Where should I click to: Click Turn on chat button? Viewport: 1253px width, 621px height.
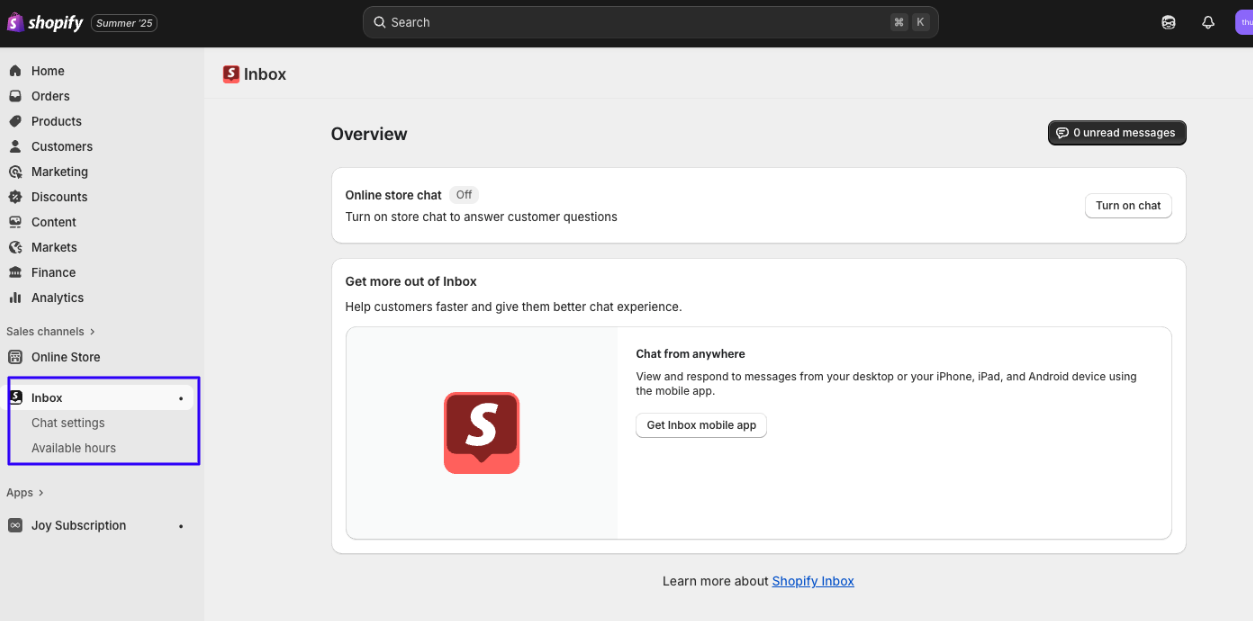click(1128, 206)
